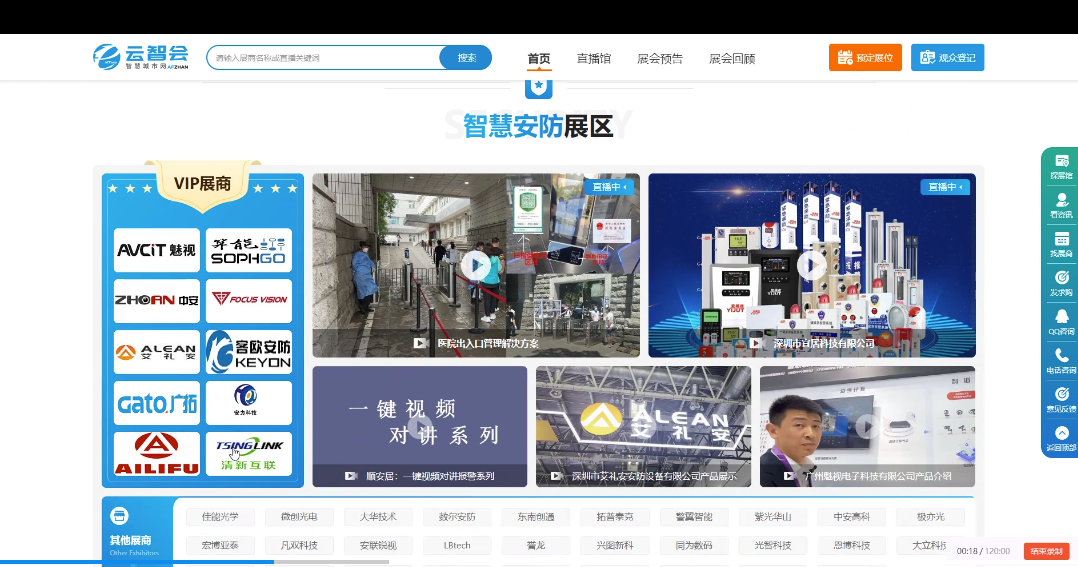
Task: Play the 深圳市宜居科技有限公司 video
Action: 812,265
